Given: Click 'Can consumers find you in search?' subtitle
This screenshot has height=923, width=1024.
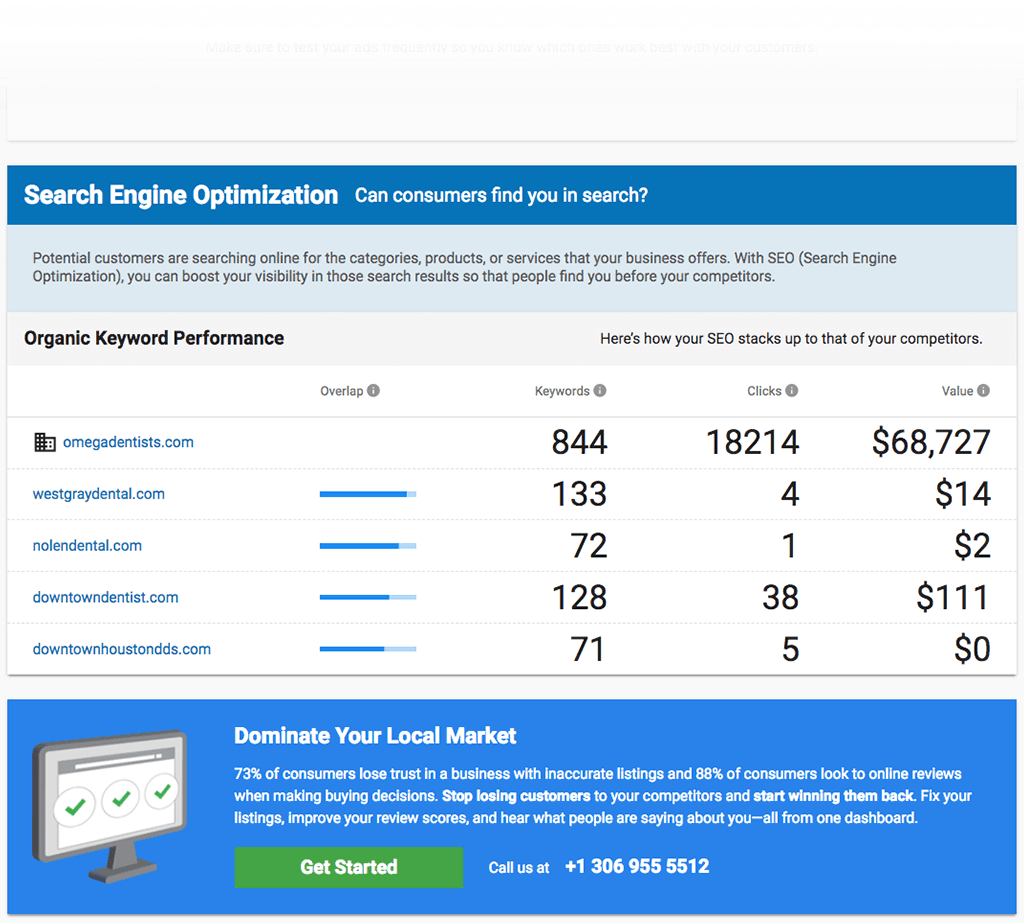Looking at the screenshot, I should [x=501, y=195].
